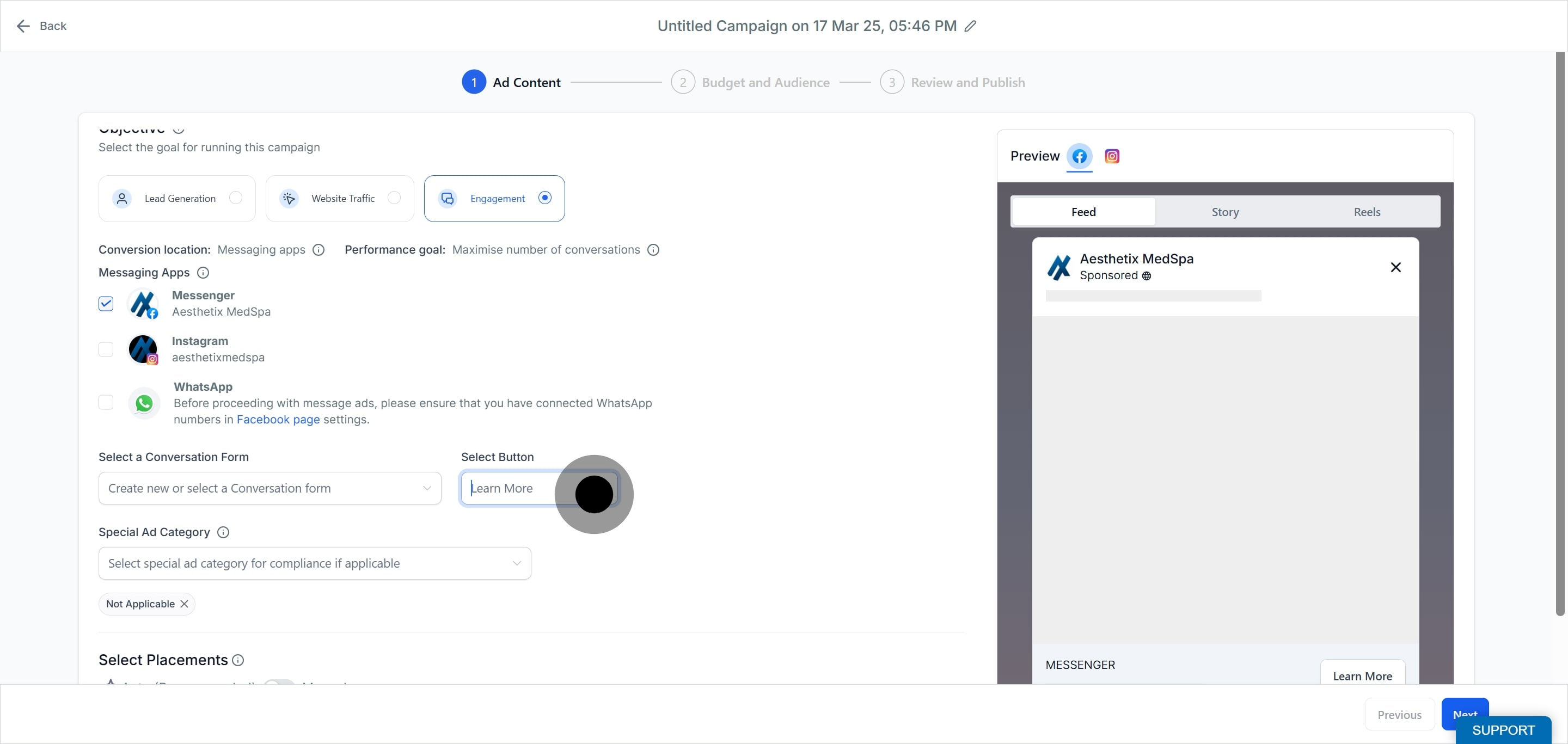Check the WhatsApp messaging checkbox
The width and height of the screenshot is (1568, 744).
pyautogui.click(x=106, y=403)
